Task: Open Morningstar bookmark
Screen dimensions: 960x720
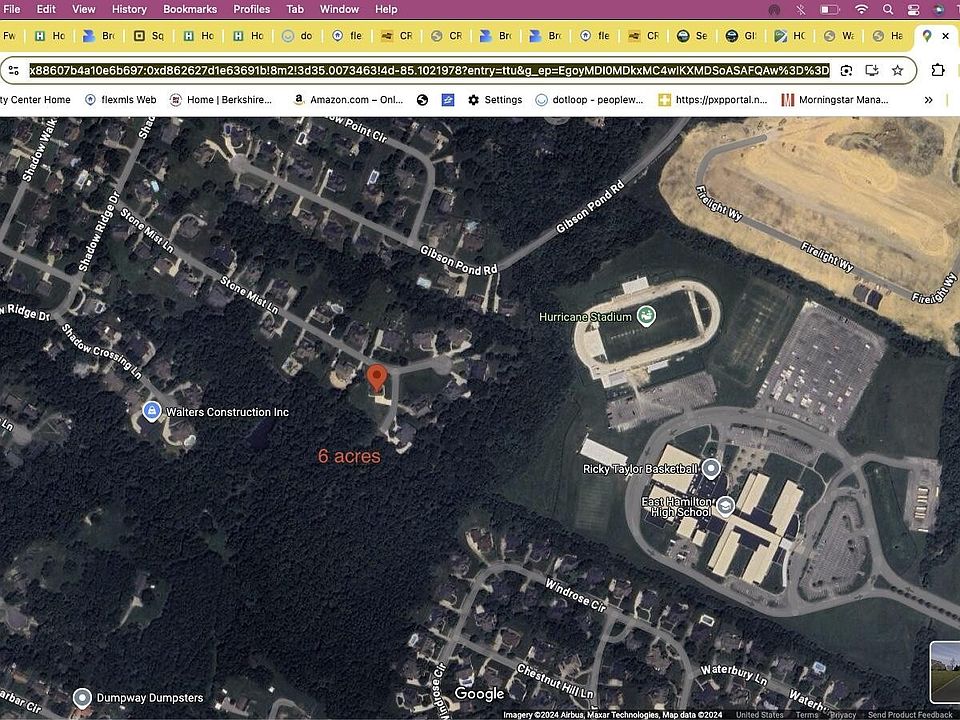Action: (x=836, y=100)
